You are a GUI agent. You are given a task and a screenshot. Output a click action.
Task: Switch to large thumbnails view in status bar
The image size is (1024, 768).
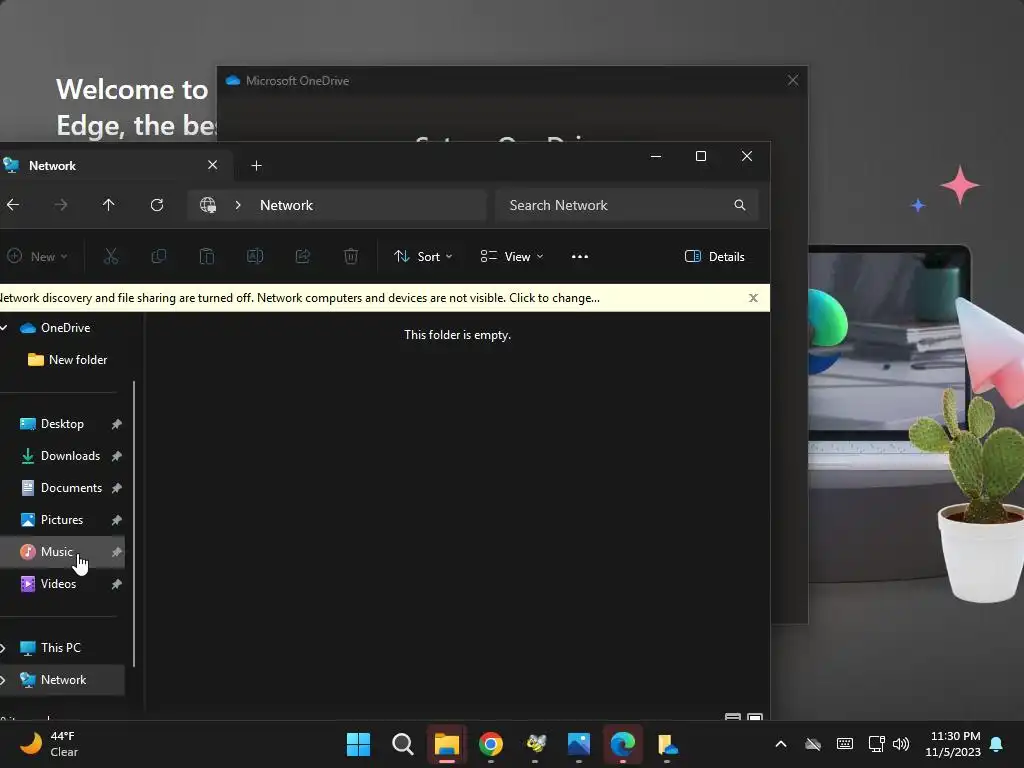point(754,717)
